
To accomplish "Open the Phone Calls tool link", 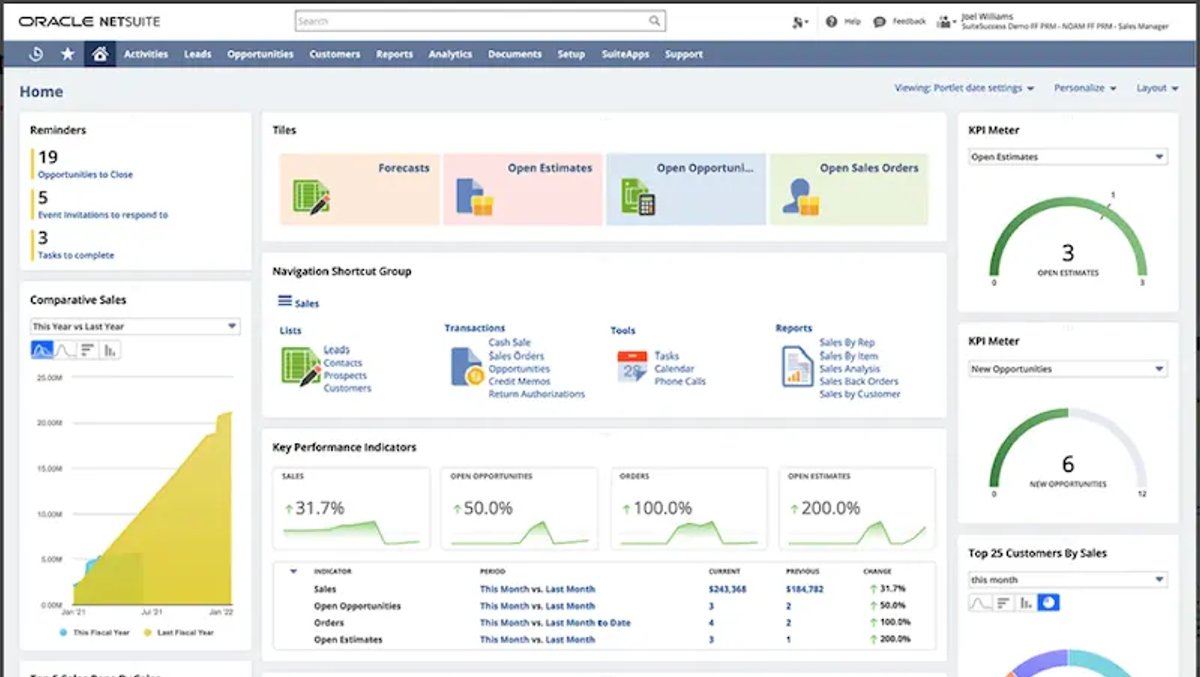I will coord(680,382).
